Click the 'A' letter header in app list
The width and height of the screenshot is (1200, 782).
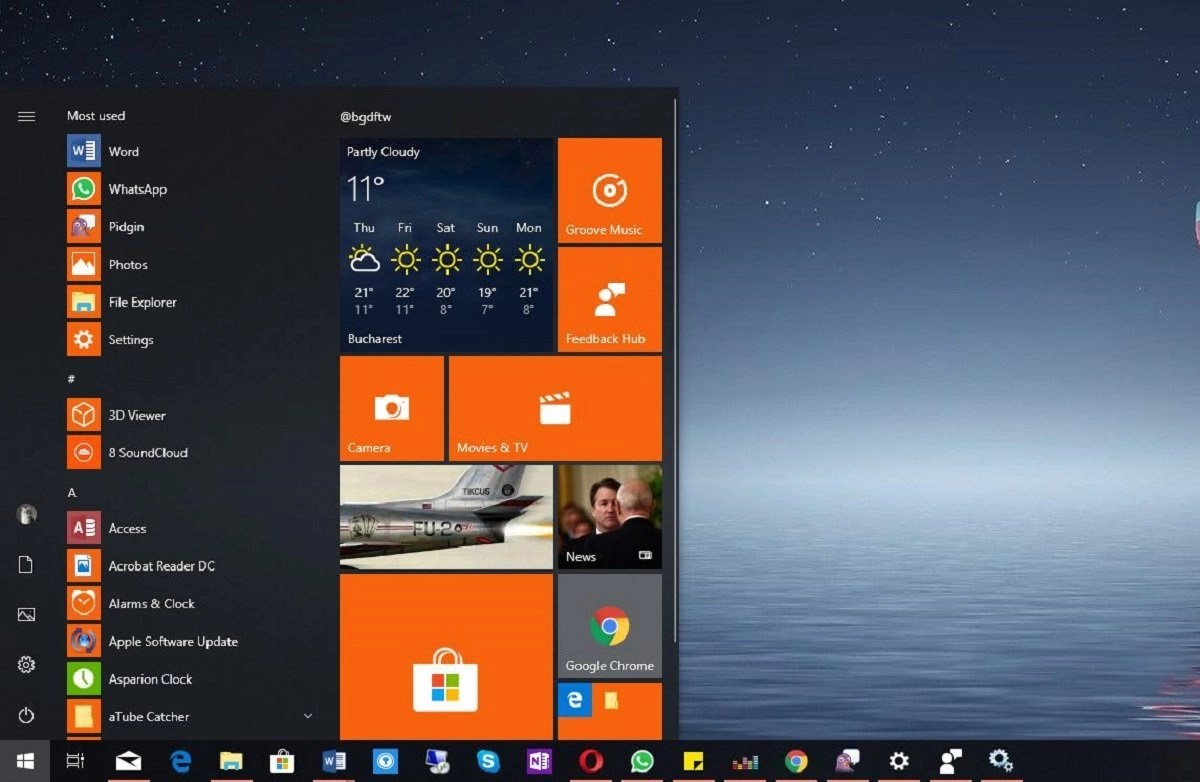click(x=72, y=492)
